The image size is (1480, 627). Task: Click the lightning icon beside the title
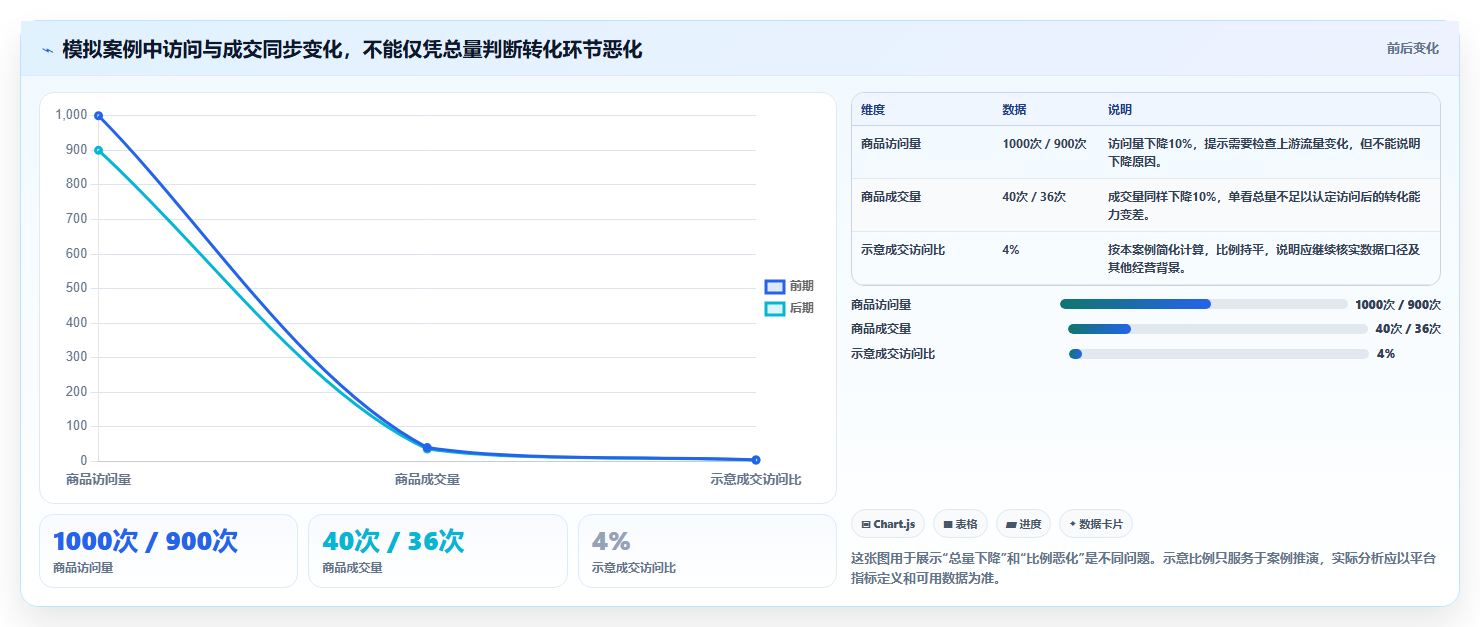tap(47, 50)
